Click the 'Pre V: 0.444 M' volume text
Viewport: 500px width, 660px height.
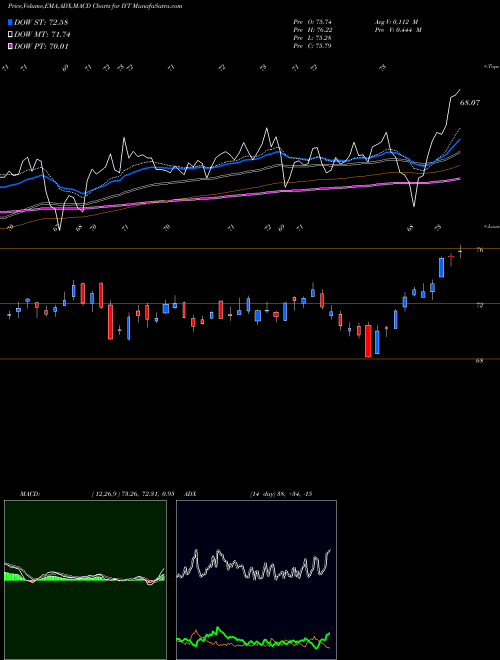[398, 30]
